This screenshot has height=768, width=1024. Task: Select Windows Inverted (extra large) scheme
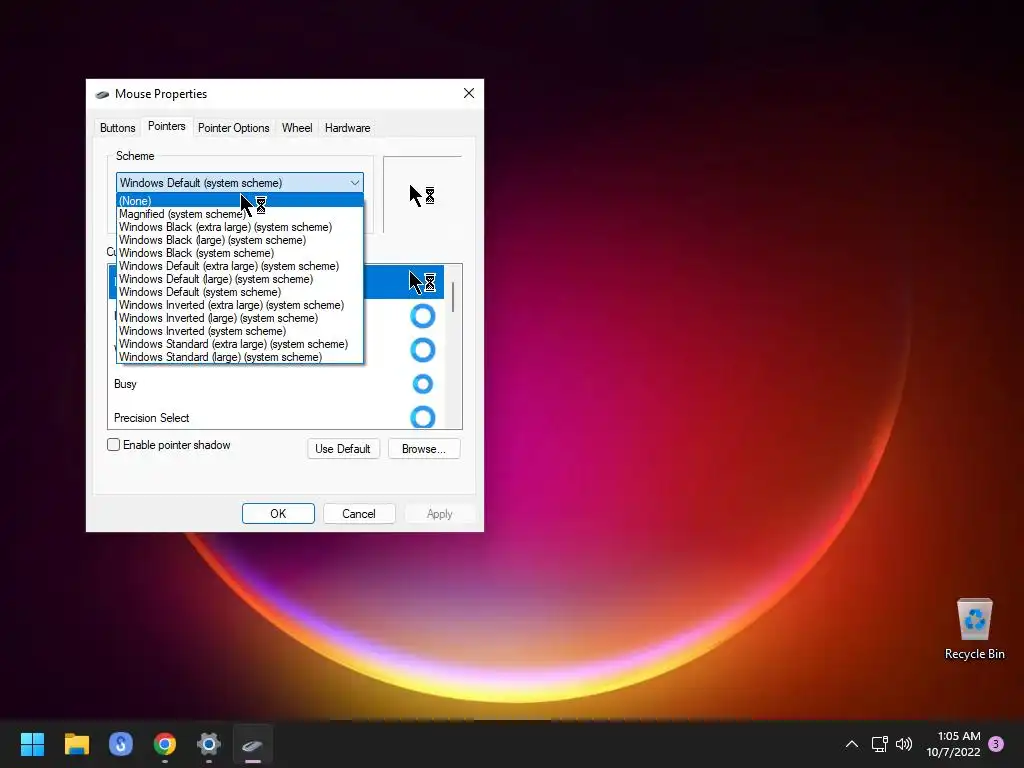(x=240, y=305)
